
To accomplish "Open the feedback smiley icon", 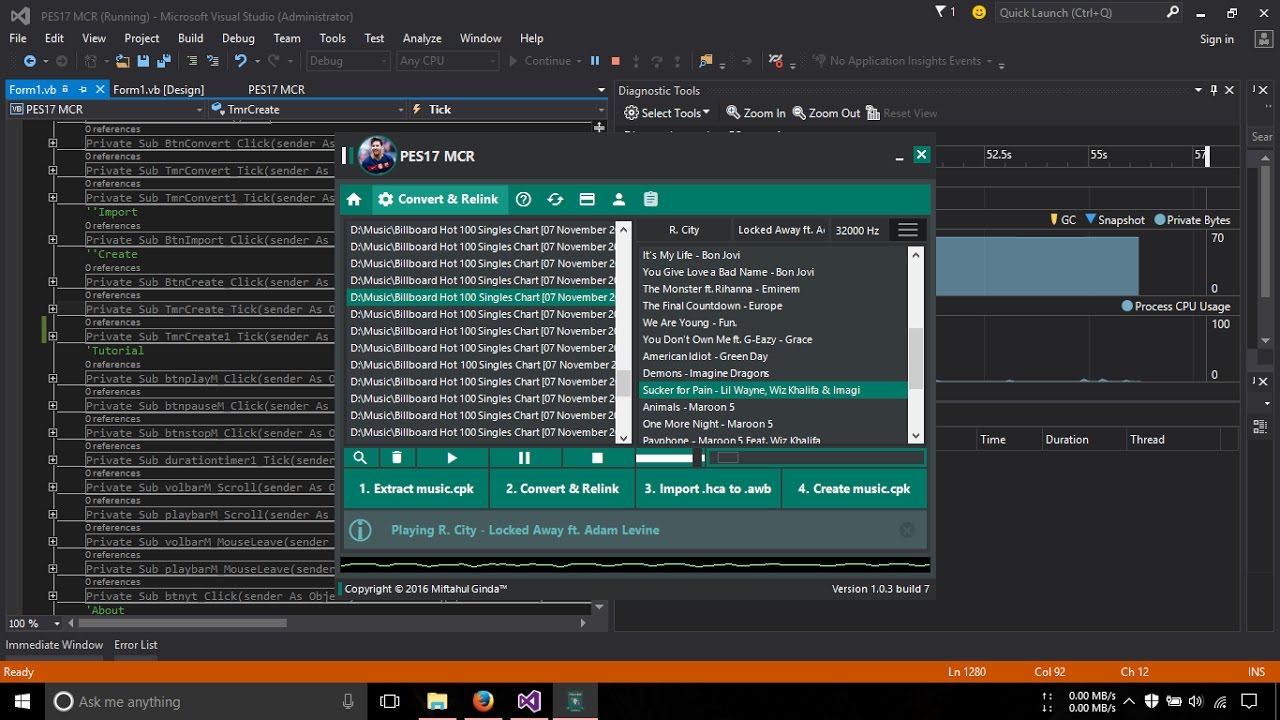I will tap(979, 12).
